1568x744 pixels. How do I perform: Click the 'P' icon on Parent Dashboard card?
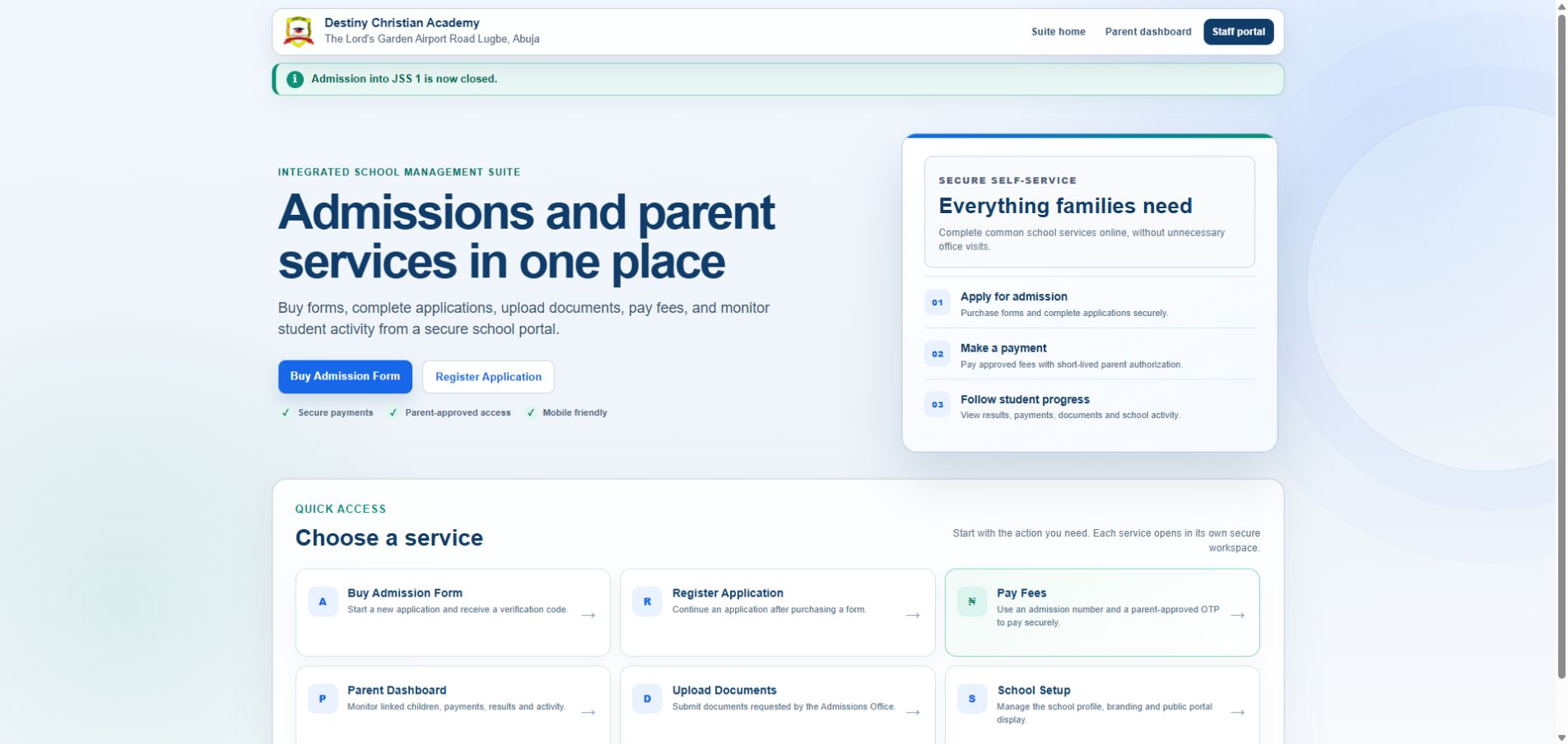(323, 699)
